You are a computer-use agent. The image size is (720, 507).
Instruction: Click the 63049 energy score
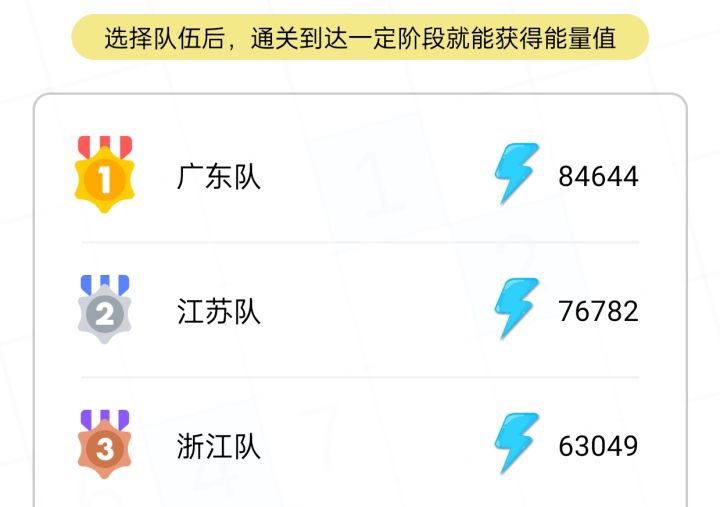pyautogui.click(x=598, y=446)
